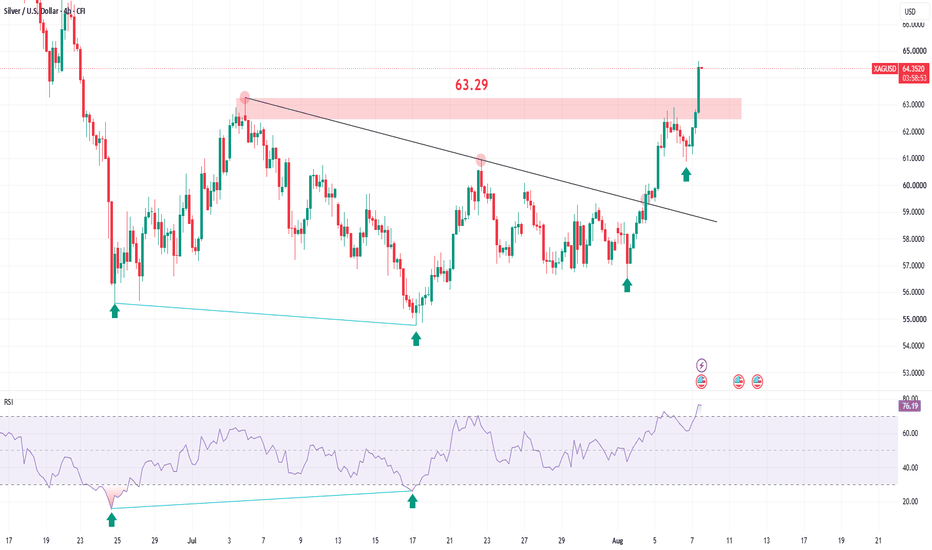The image size is (932, 550).
Task: Click the 15 date on time axis
Action: (x=375, y=541)
